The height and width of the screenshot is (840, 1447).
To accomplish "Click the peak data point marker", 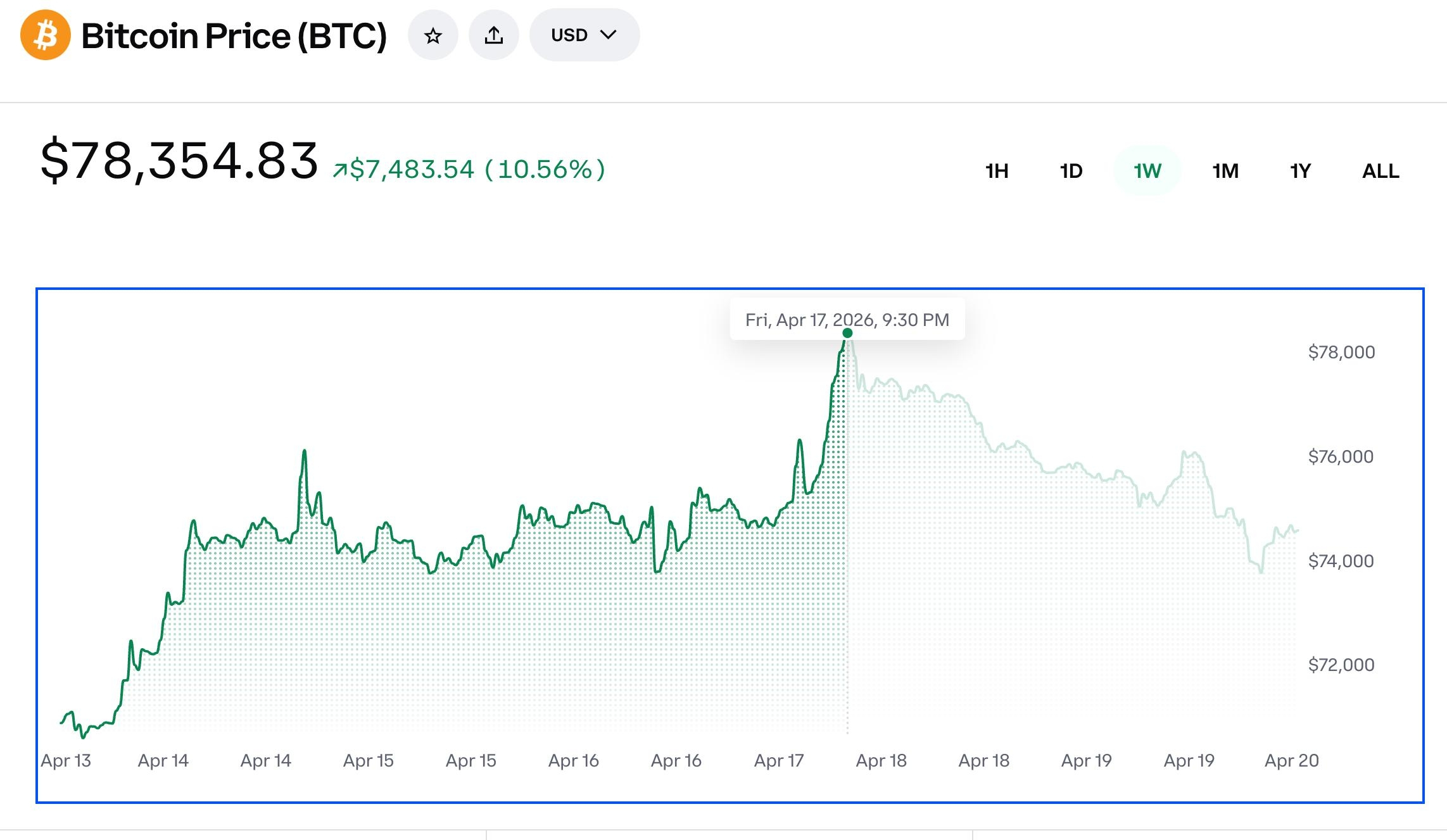I will coord(847,333).
